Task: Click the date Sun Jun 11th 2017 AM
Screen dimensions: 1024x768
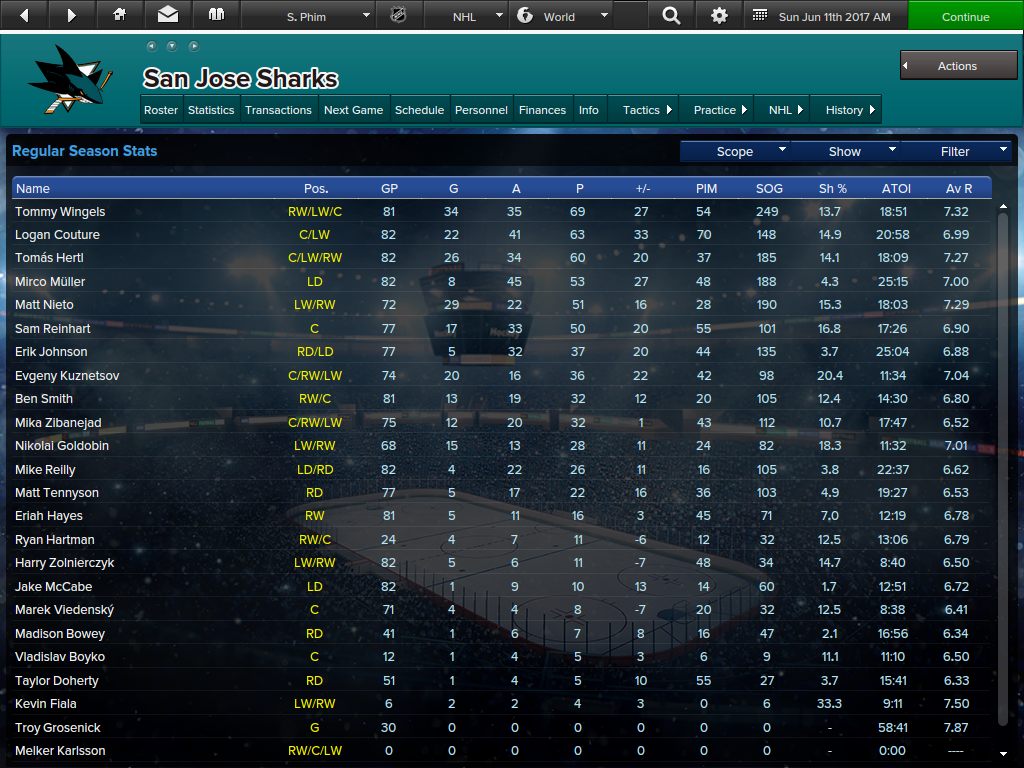Action: pos(834,16)
